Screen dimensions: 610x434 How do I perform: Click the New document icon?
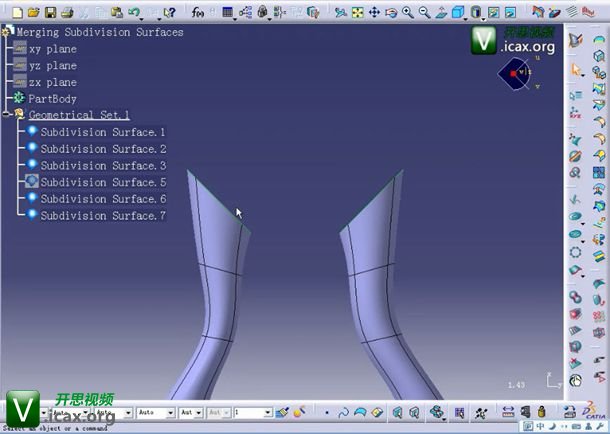coord(16,12)
